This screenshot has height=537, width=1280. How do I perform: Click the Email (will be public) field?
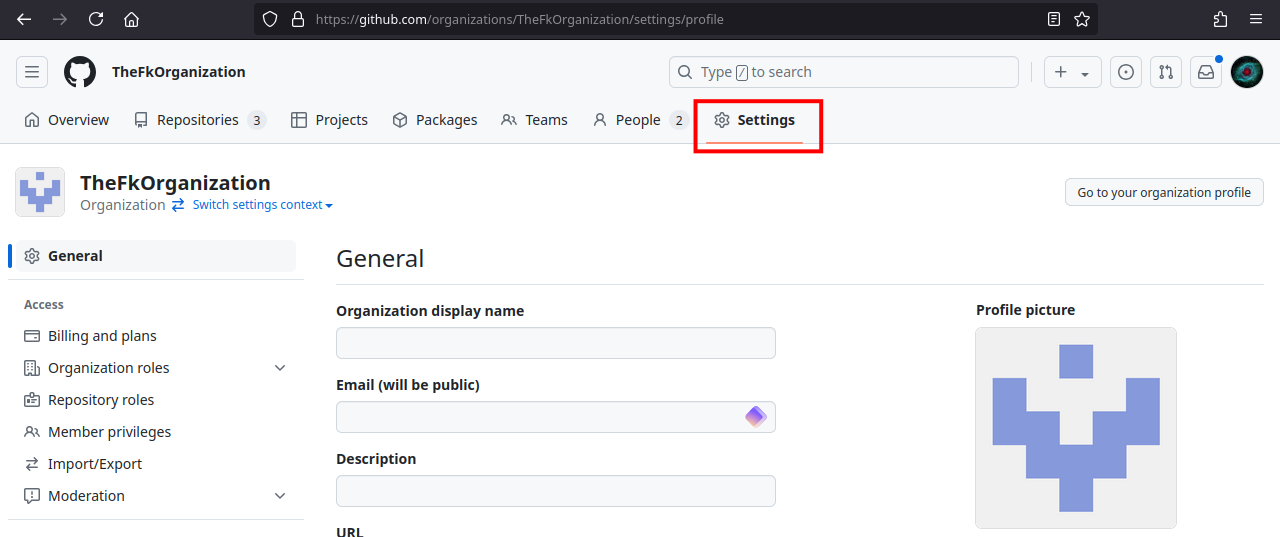pos(556,417)
